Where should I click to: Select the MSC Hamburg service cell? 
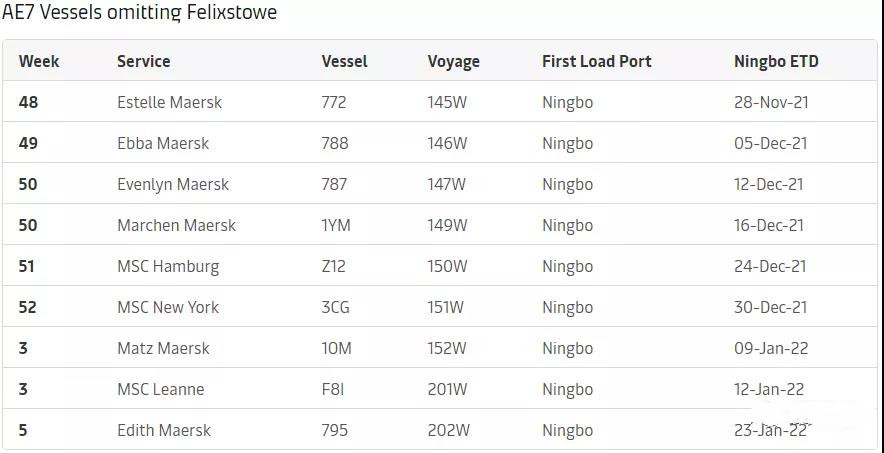pos(168,266)
